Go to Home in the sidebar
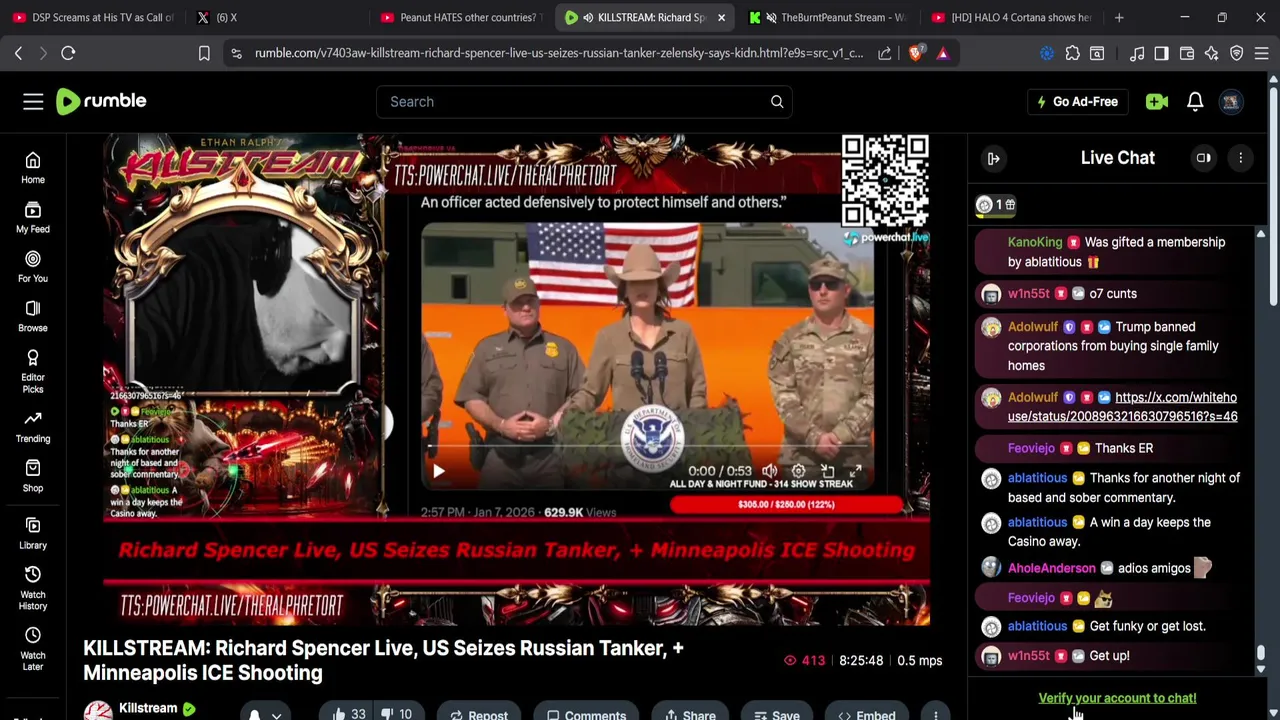 [33, 168]
